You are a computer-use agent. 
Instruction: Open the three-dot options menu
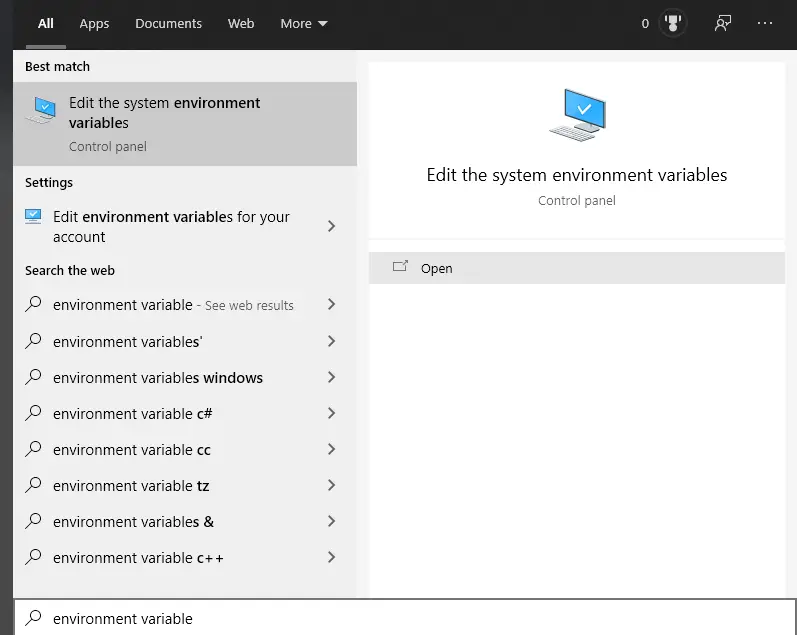764,23
